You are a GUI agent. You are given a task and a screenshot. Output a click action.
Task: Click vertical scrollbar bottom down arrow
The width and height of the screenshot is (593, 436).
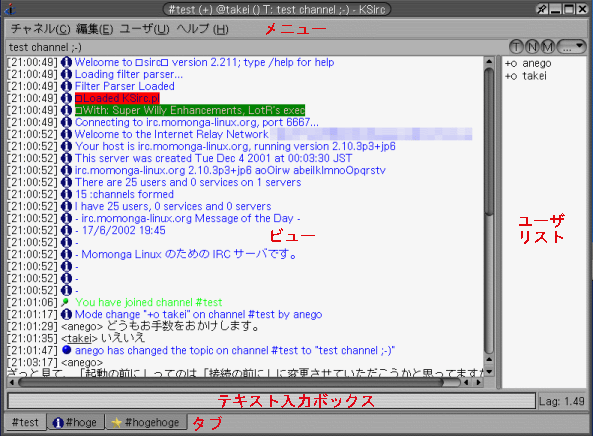pyautogui.click(x=489, y=372)
